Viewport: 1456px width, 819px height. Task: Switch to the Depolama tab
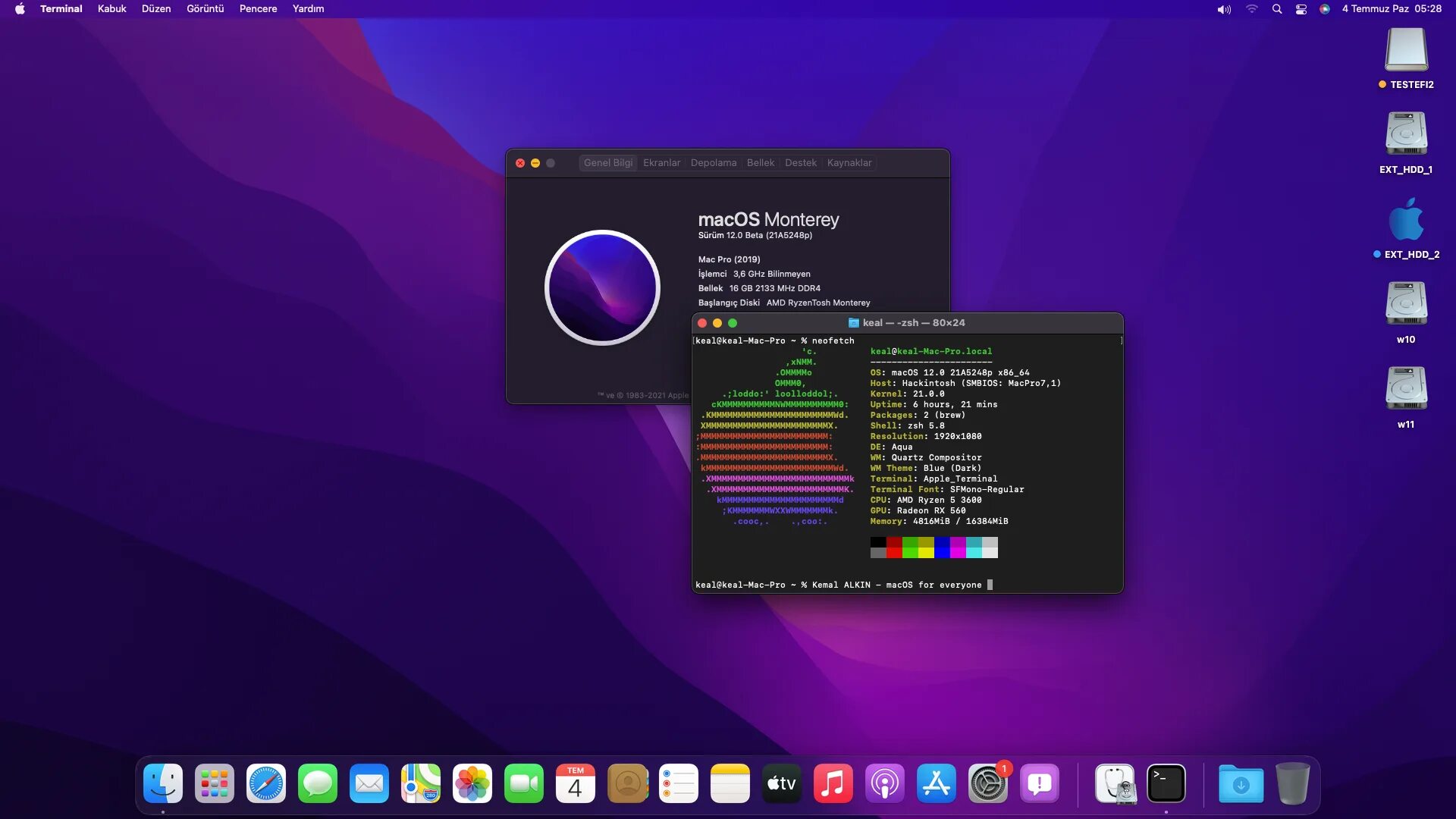(x=713, y=162)
